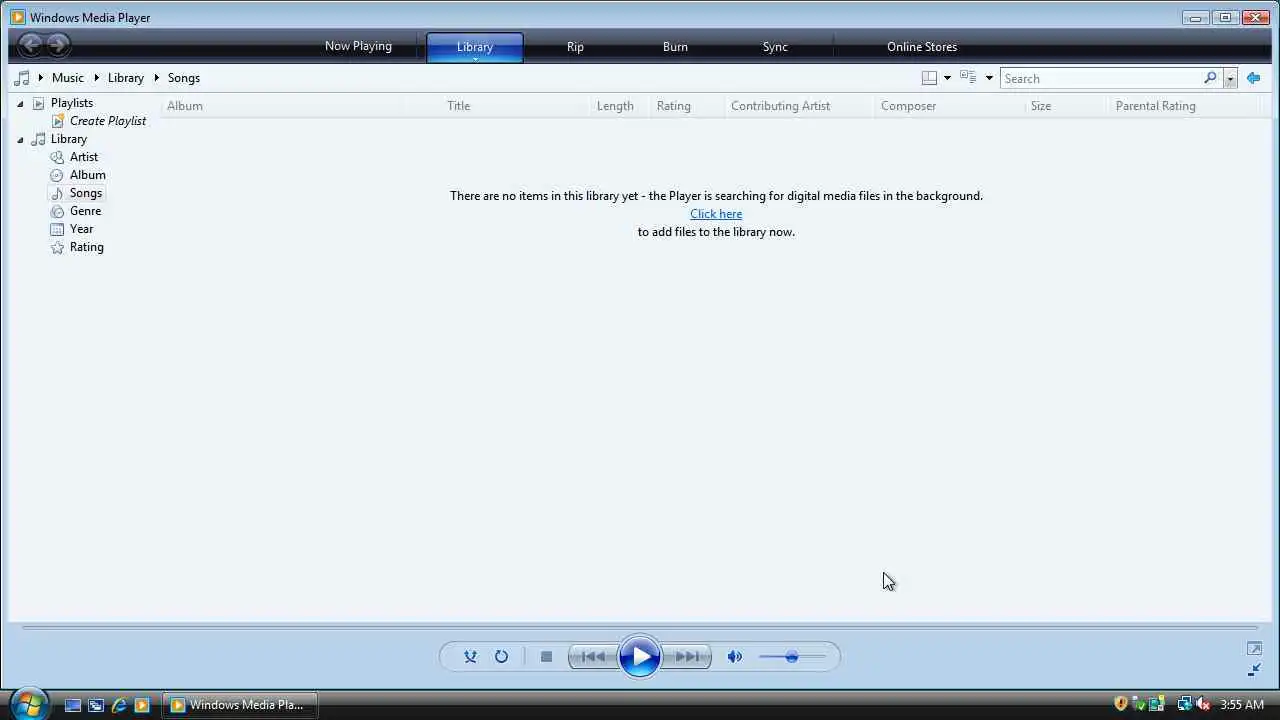
Task: Click the Library breadcrumb
Action: click(x=126, y=78)
